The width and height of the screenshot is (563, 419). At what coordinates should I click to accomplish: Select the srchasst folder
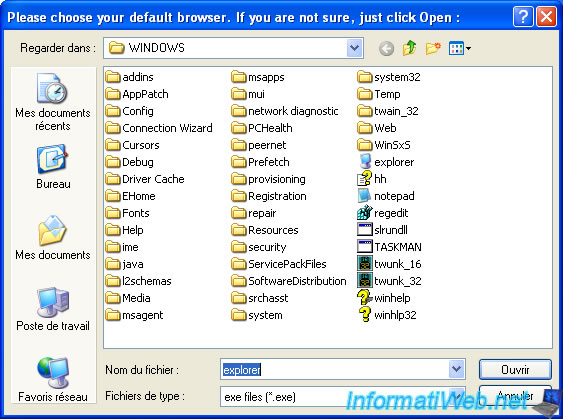coord(260,298)
